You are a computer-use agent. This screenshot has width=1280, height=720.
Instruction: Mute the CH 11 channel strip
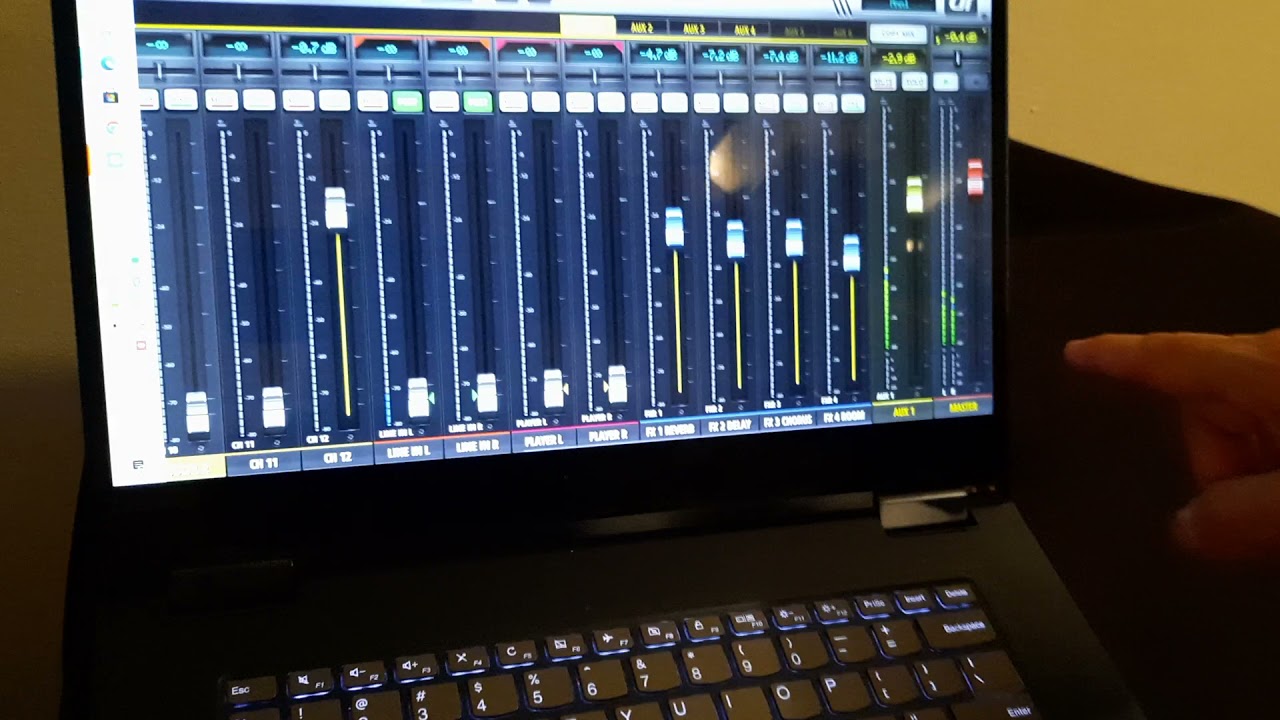(221, 100)
